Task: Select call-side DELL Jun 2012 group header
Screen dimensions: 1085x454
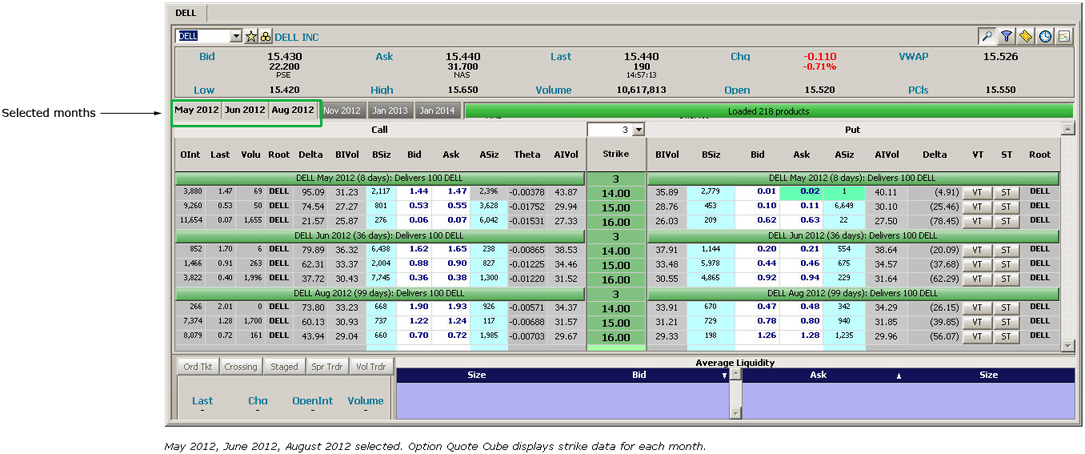Action: click(x=380, y=236)
